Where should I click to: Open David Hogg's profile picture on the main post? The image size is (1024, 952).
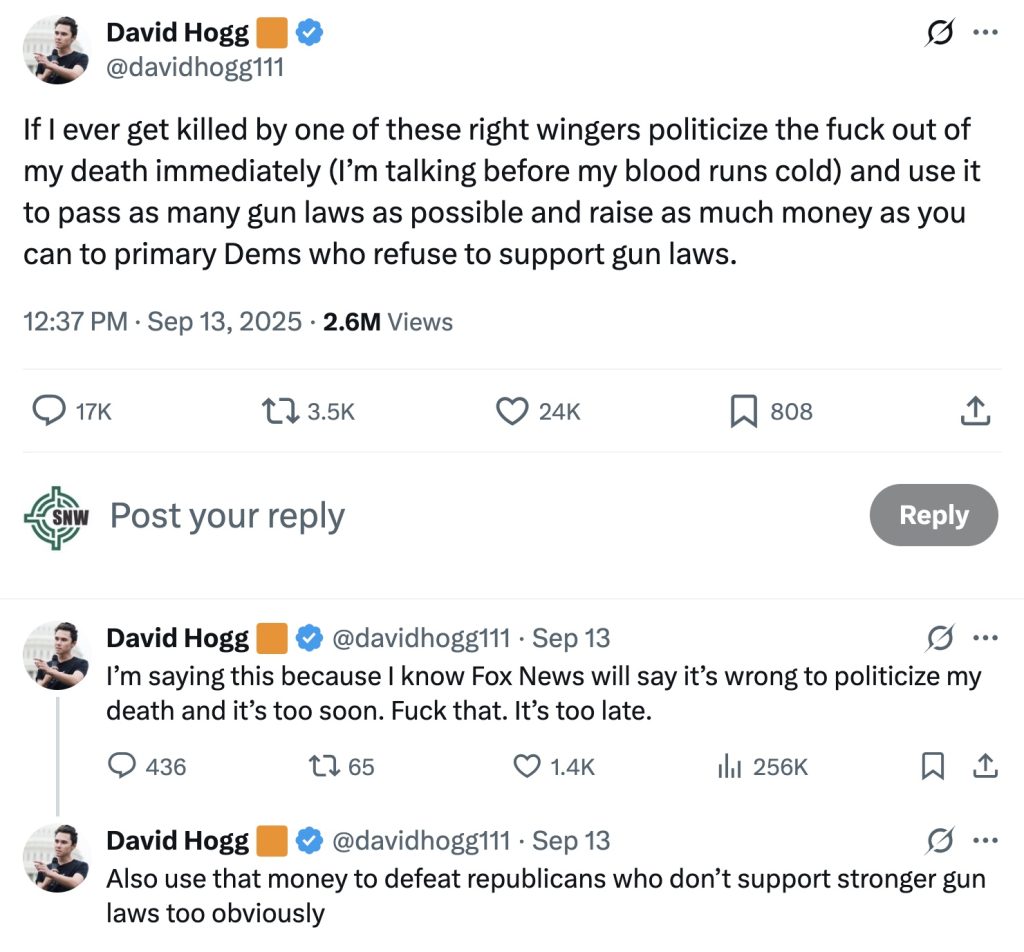[57, 50]
